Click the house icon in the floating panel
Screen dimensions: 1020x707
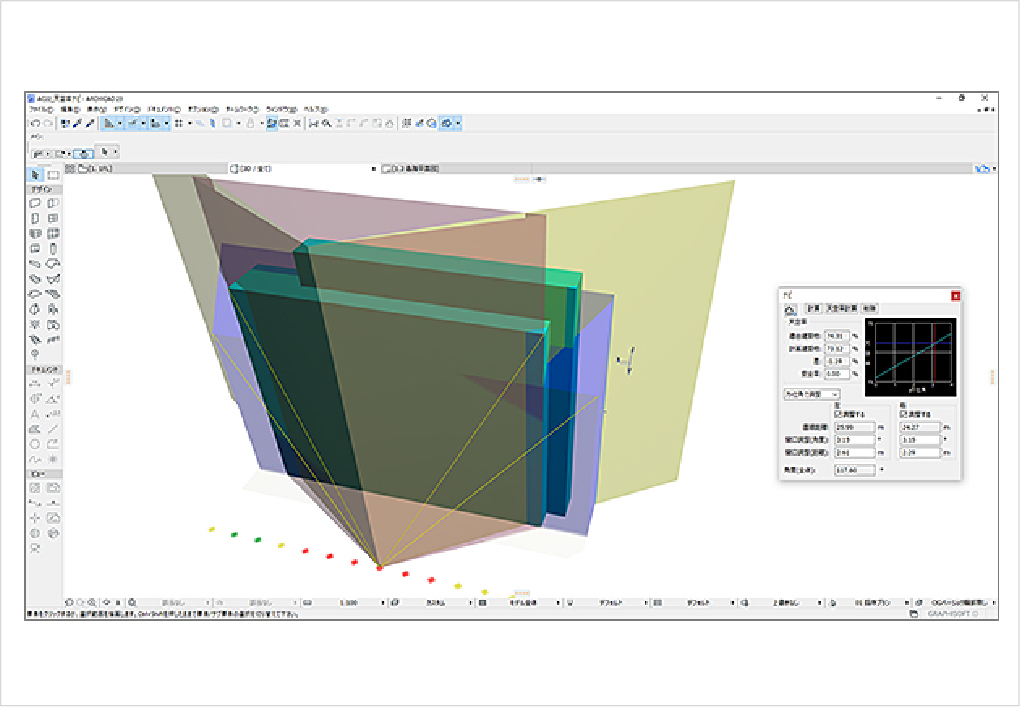pos(789,310)
